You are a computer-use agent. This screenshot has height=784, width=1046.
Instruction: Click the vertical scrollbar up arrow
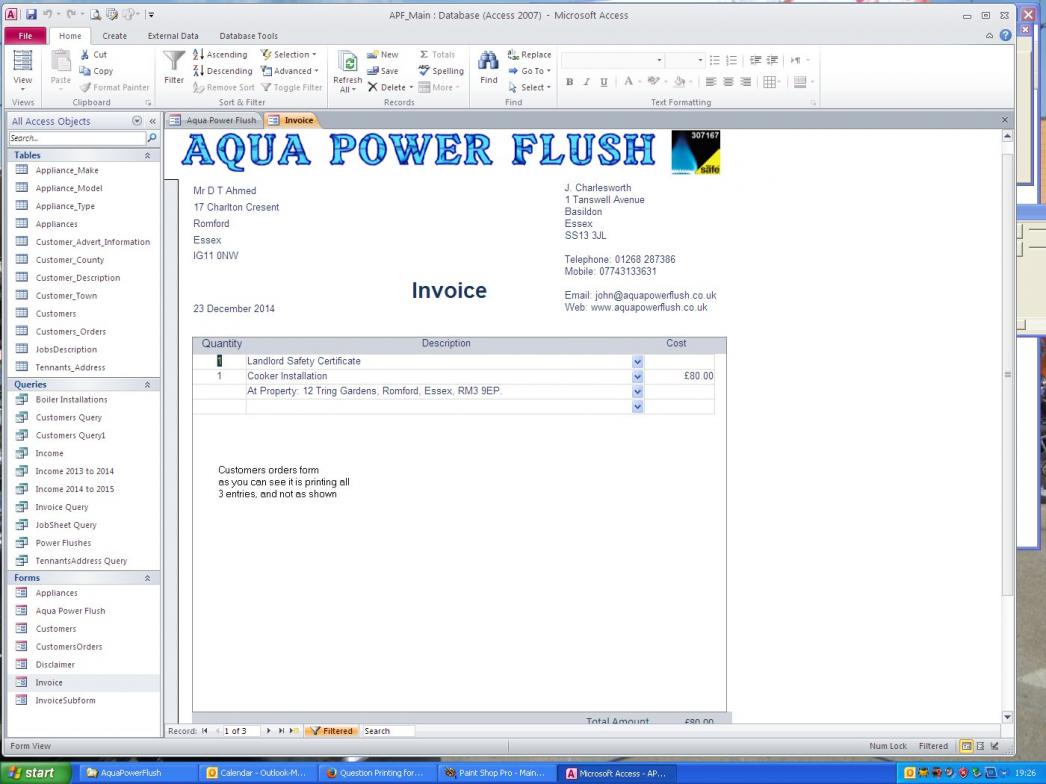pyautogui.click(x=1007, y=135)
